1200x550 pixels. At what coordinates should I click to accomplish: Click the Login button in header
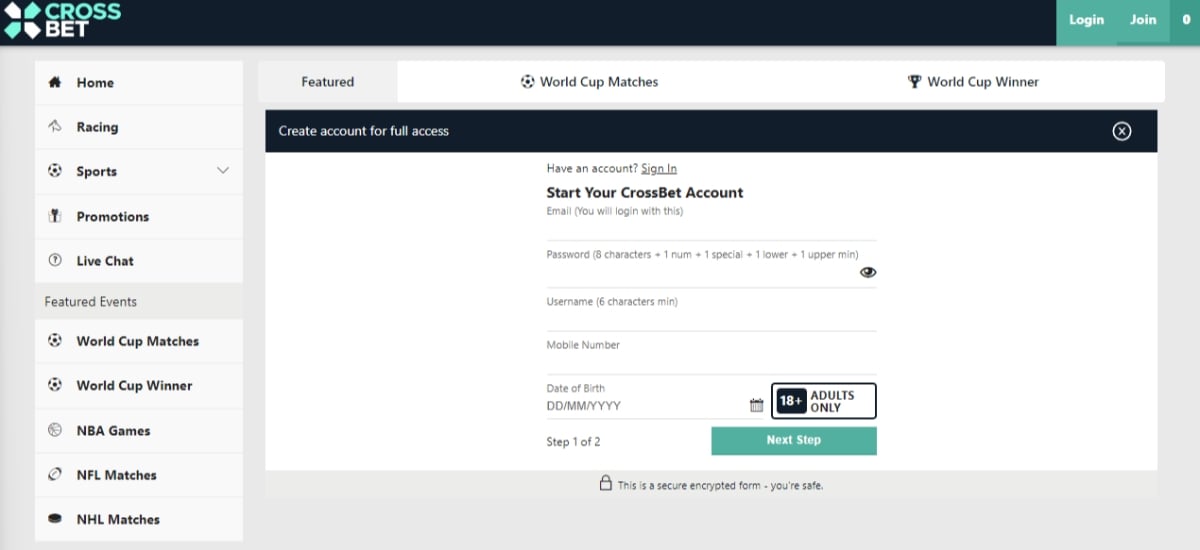pos(1086,20)
